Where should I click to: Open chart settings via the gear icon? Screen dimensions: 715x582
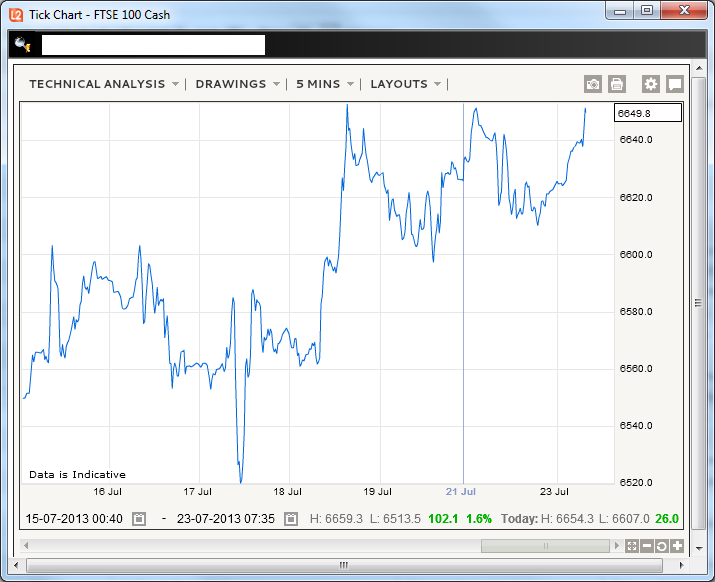(x=651, y=85)
